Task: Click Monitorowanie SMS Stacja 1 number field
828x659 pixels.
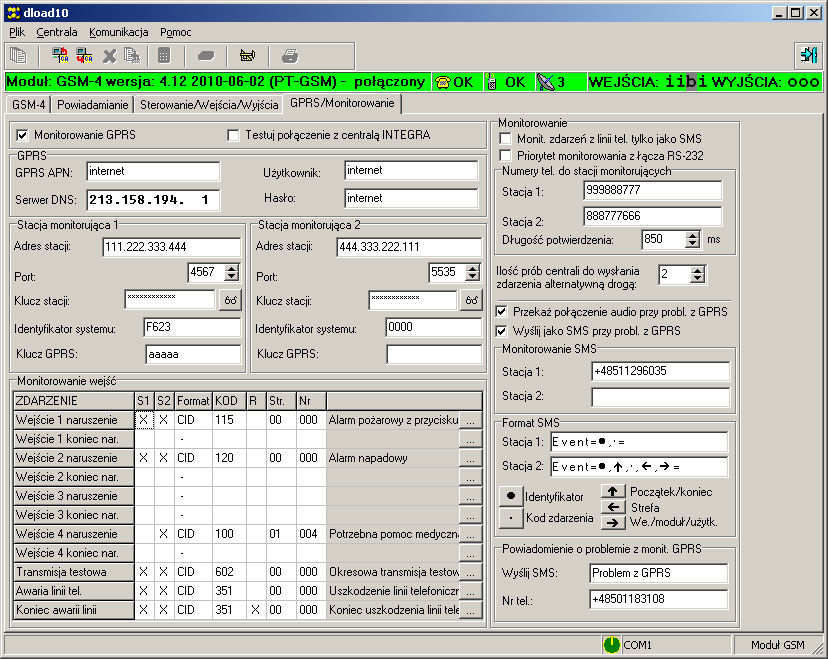Action: point(660,371)
